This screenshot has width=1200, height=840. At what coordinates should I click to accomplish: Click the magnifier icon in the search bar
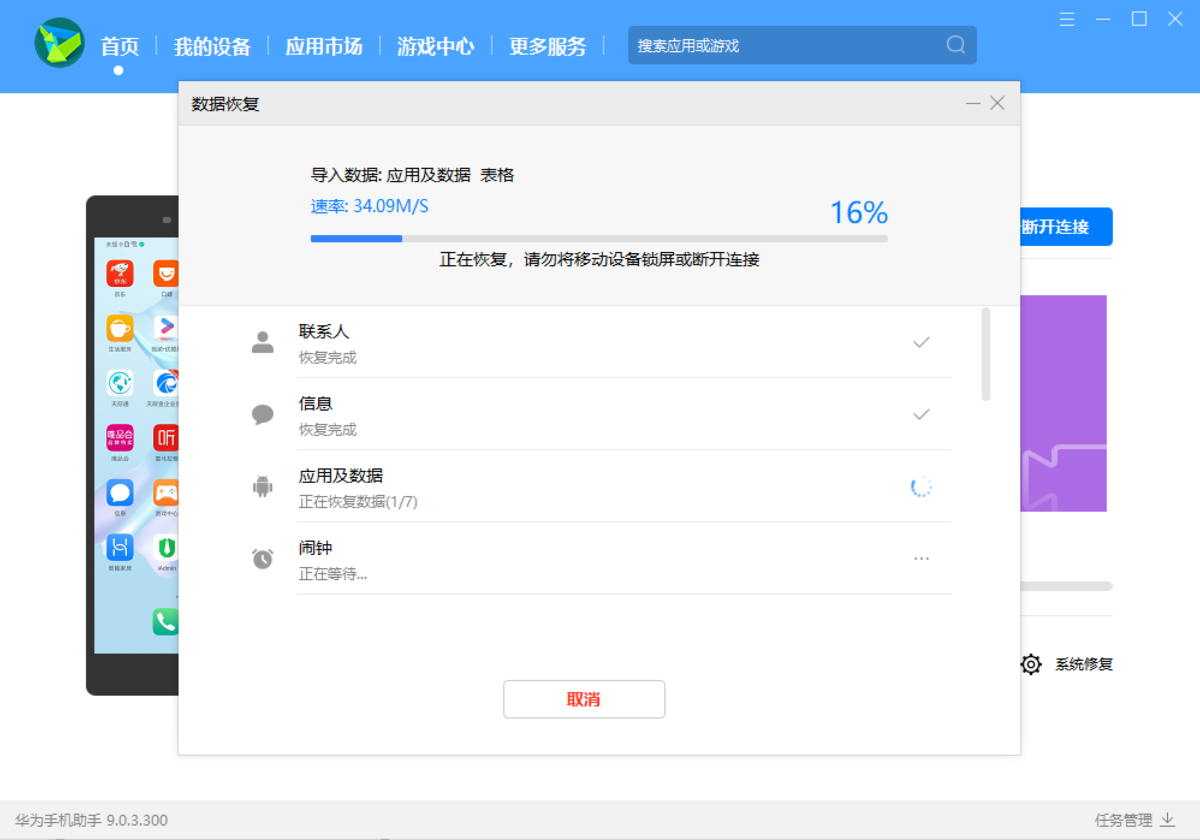click(954, 45)
